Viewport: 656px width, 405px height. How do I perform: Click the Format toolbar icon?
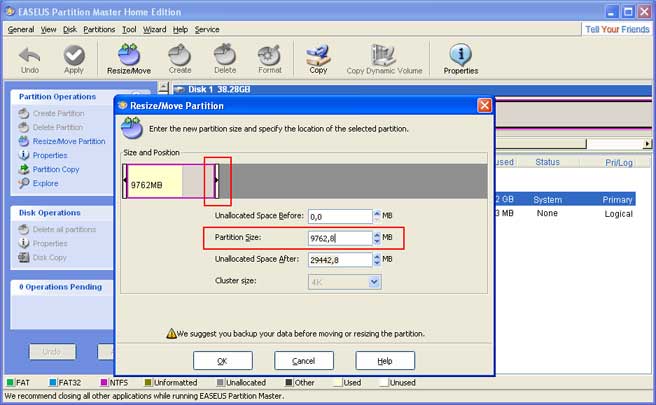click(x=269, y=54)
